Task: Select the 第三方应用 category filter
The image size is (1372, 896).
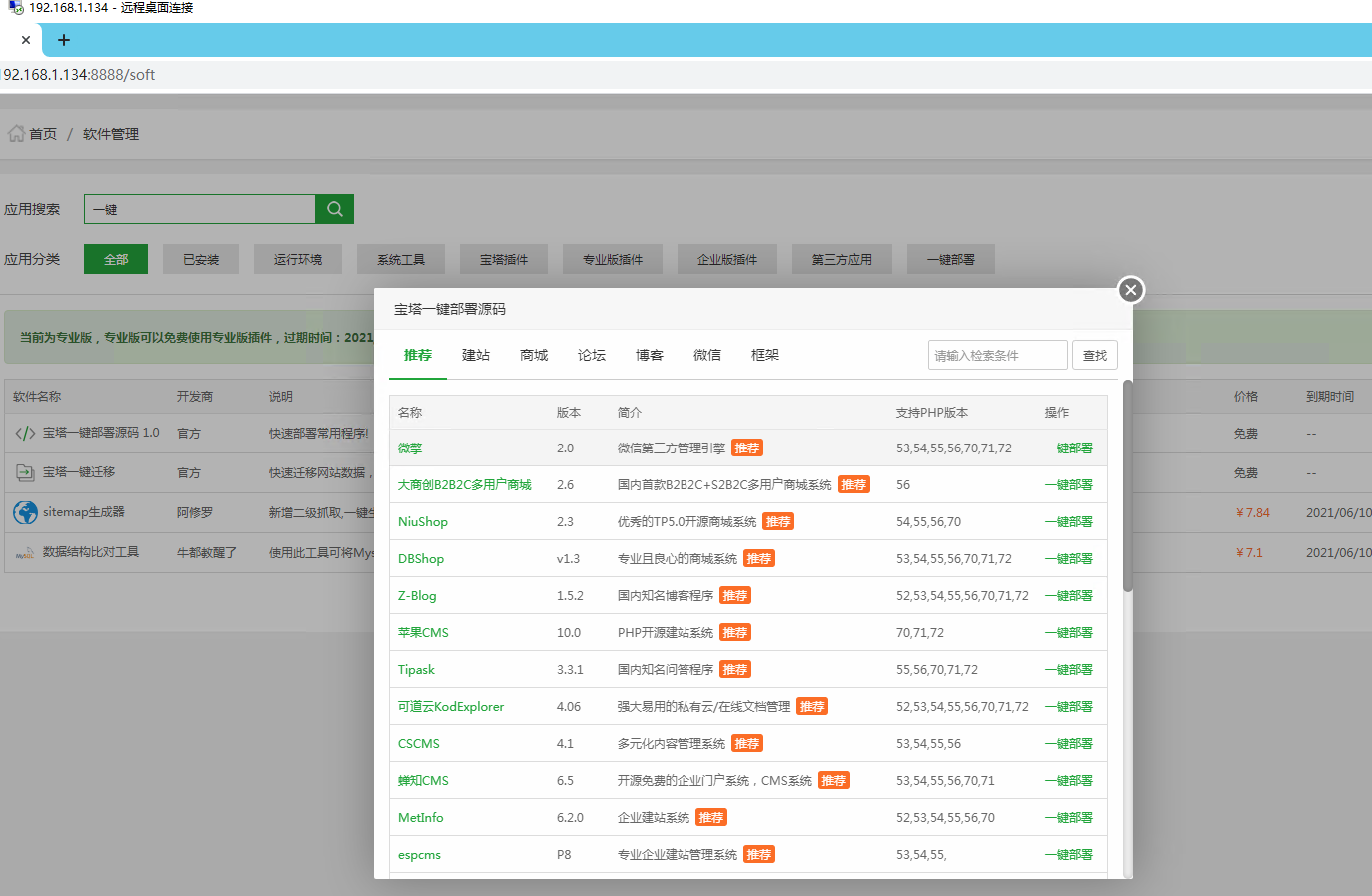Action: coord(842,259)
